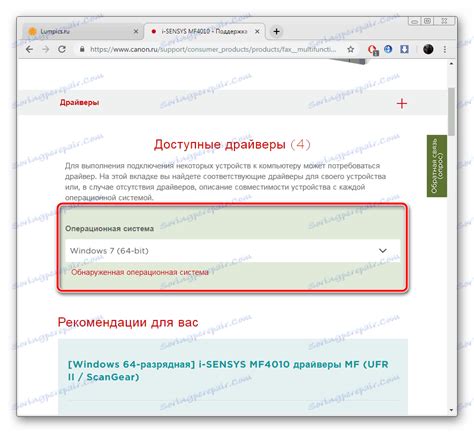Viewport: 474px width, 433px height.
Task: Click the Доступные драйверы (4) heading
Action: (x=232, y=145)
